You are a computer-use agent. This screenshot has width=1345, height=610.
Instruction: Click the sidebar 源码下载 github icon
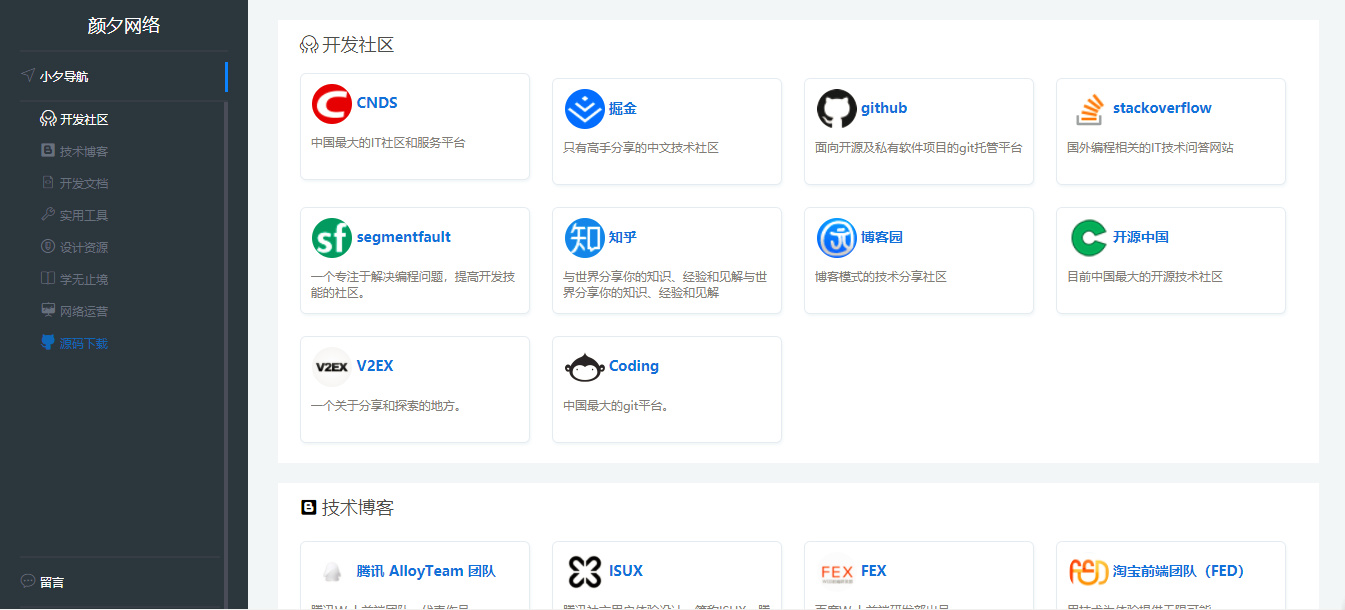(x=47, y=343)
